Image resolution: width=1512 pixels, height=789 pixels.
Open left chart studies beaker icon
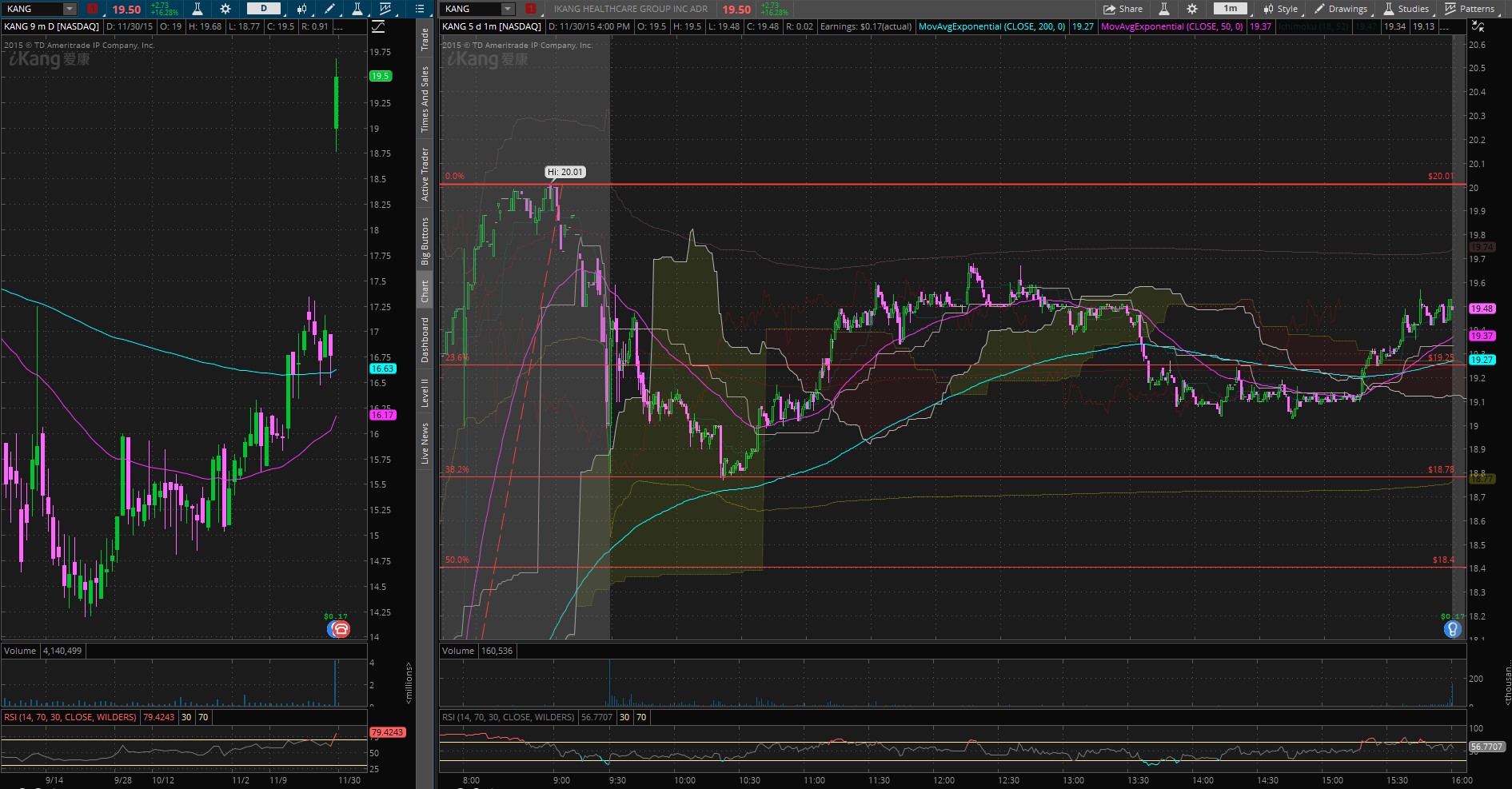coord(357,9)
